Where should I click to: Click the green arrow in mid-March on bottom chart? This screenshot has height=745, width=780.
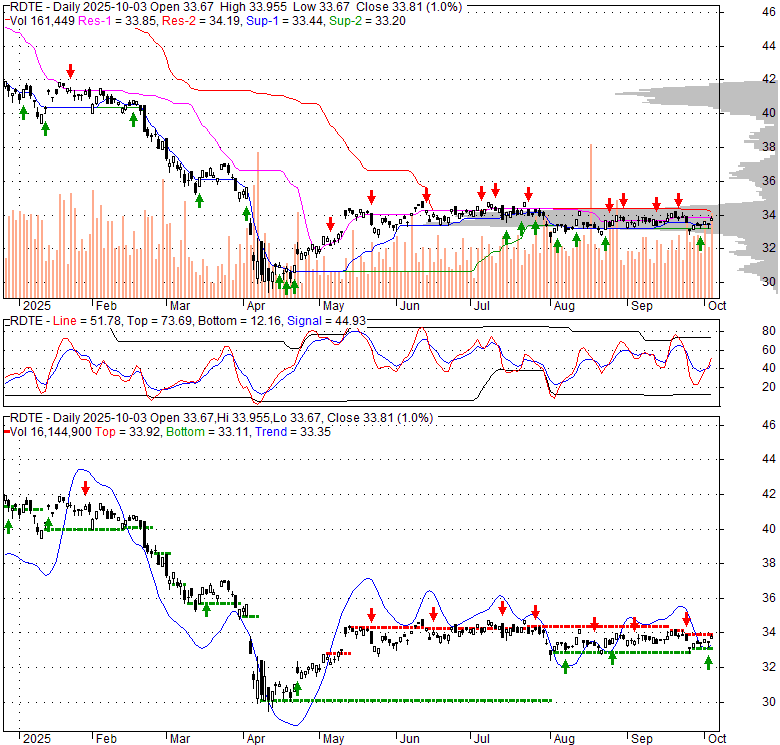pos(206,608)
